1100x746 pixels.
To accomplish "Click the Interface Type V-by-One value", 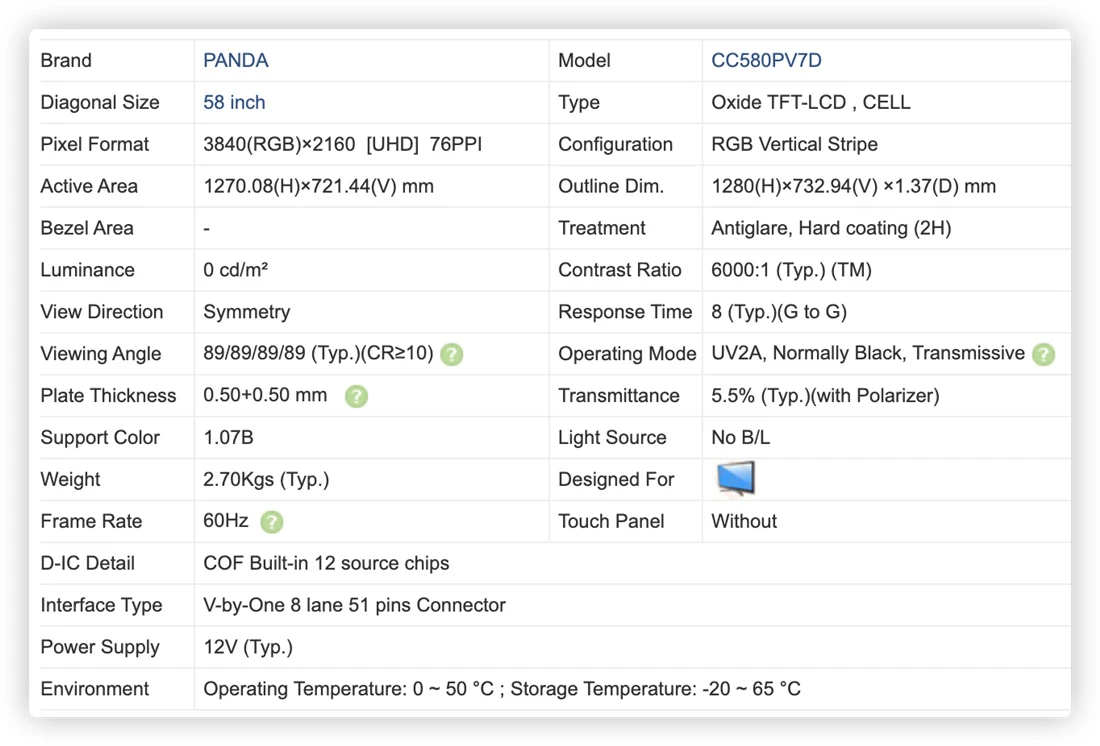I will (x=354, y=605).
